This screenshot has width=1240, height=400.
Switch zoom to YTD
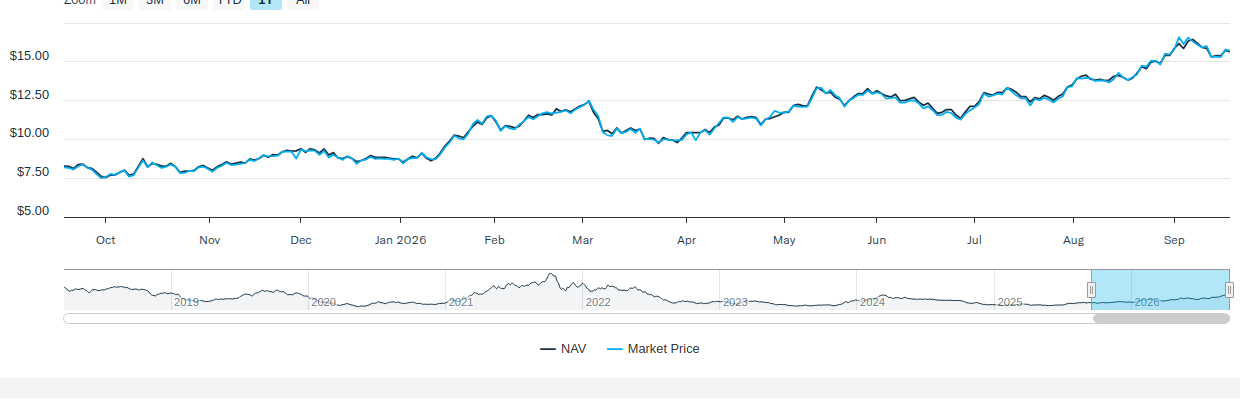coord(229,3)
